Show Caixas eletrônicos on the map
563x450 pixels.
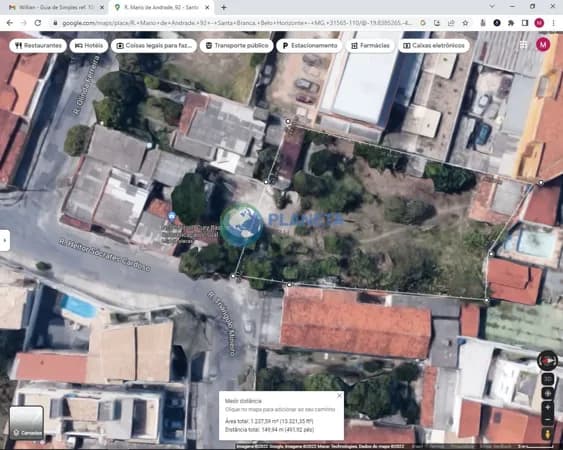[x=434, y=46]
